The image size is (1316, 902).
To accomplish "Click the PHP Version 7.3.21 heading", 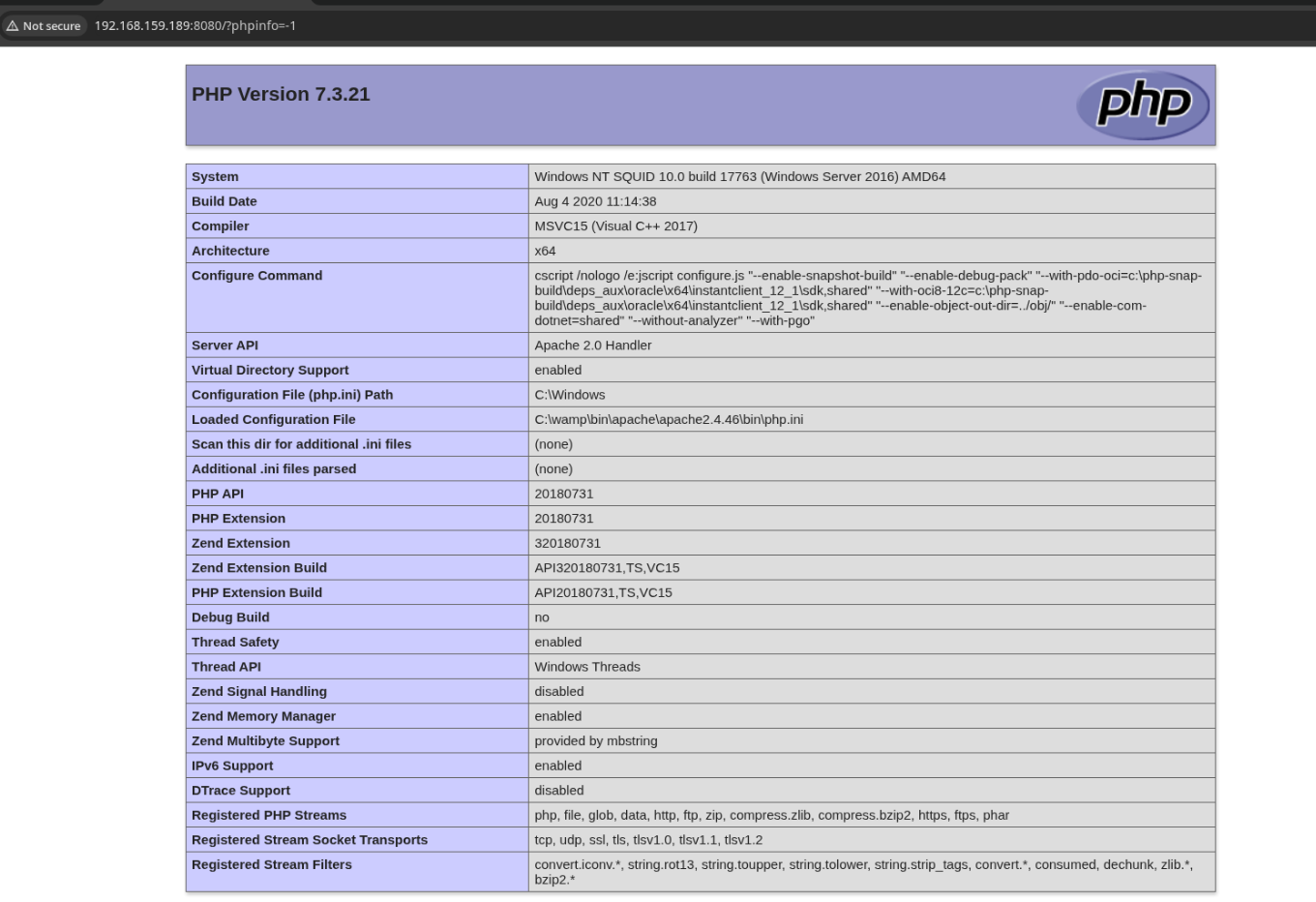I will (281, 94).
